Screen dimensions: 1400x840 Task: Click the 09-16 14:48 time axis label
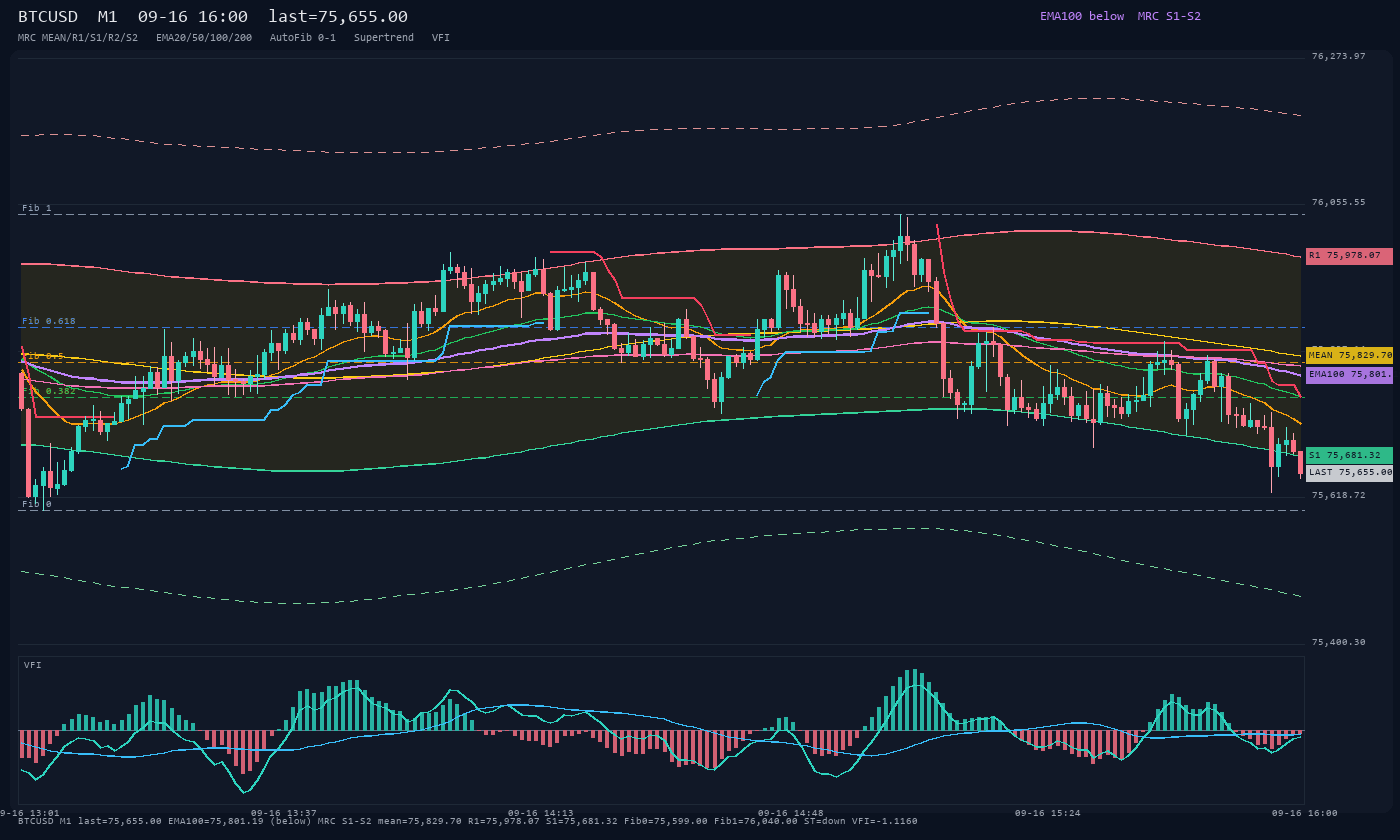click(791, 813)
